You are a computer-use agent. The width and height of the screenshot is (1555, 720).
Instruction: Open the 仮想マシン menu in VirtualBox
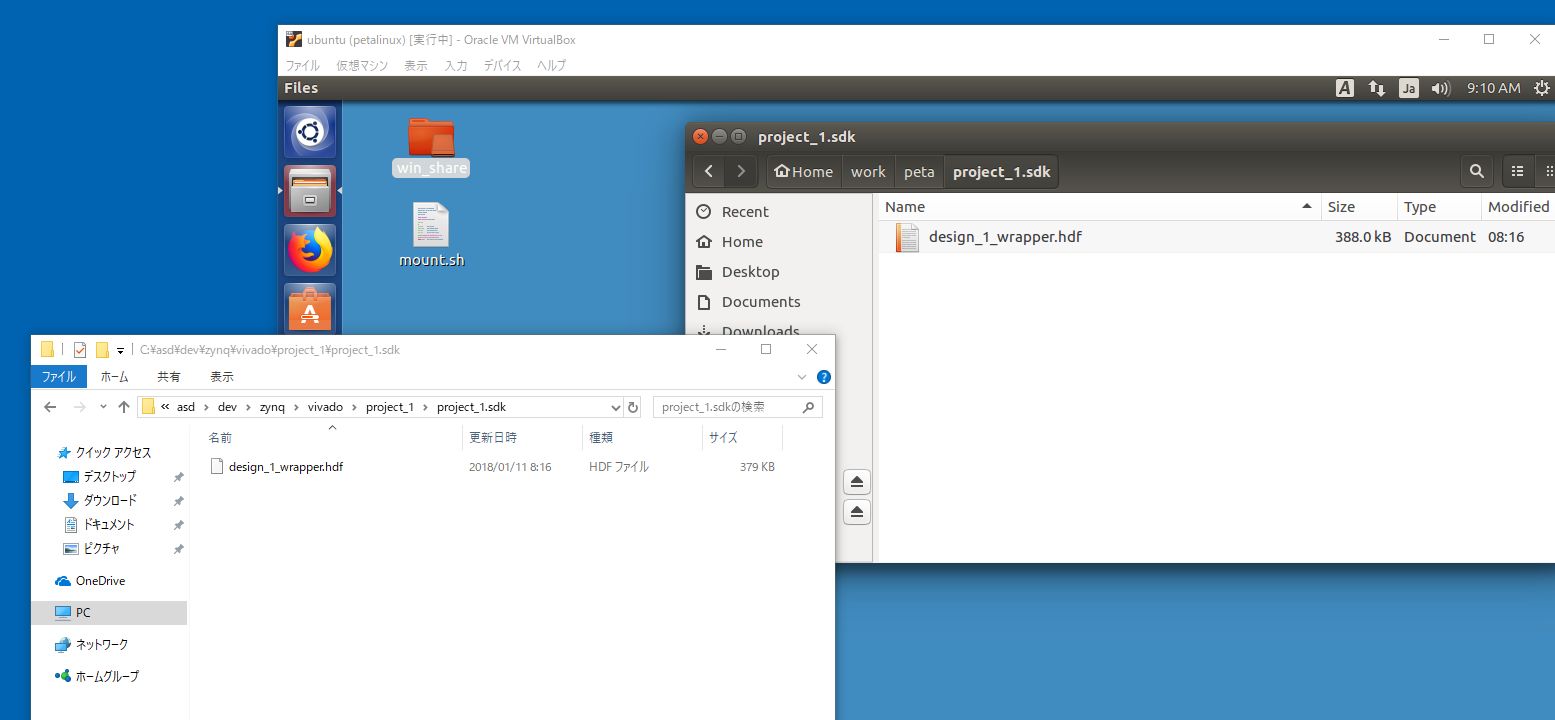coord(361,65)
